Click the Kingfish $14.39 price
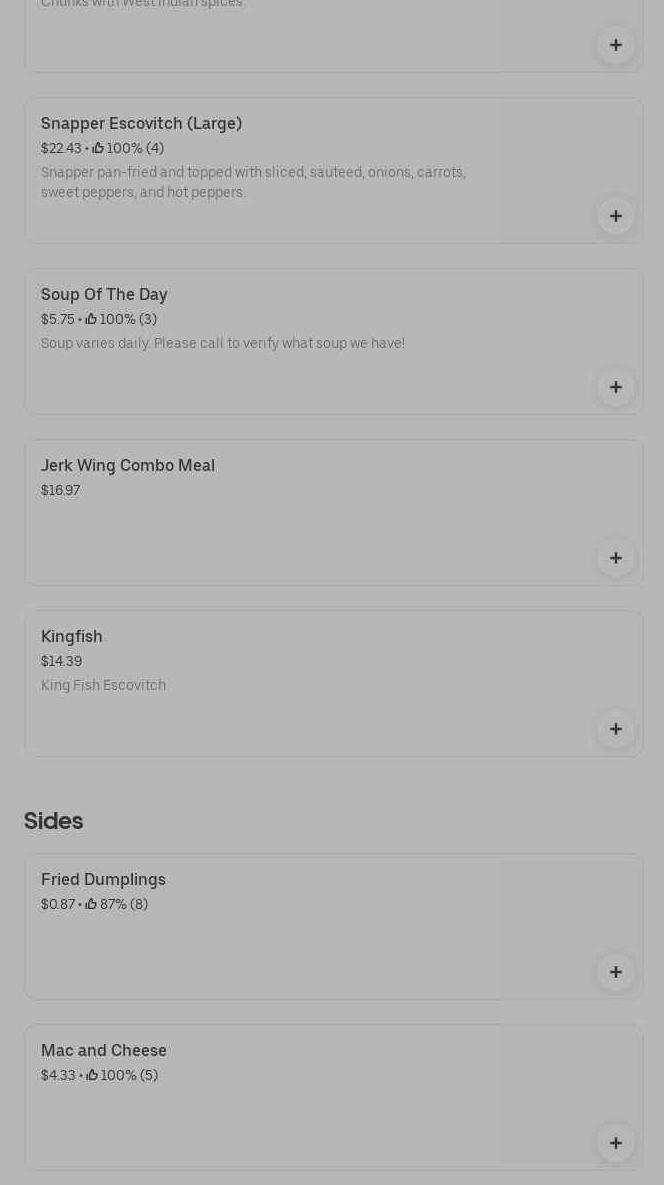 [61, 661]
